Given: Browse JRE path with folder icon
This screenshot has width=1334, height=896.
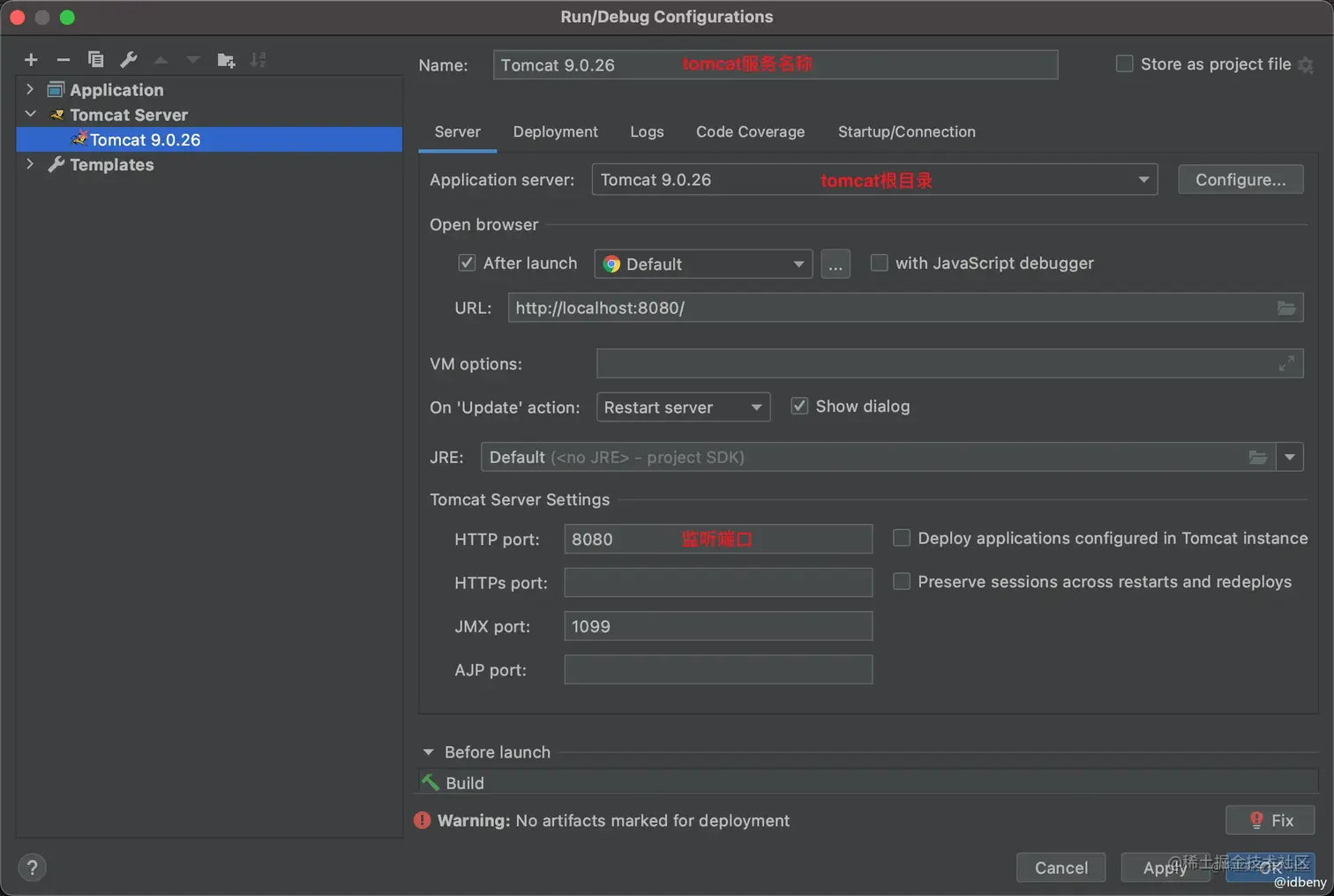Looking at the screenshot, I should [1258, 457].
